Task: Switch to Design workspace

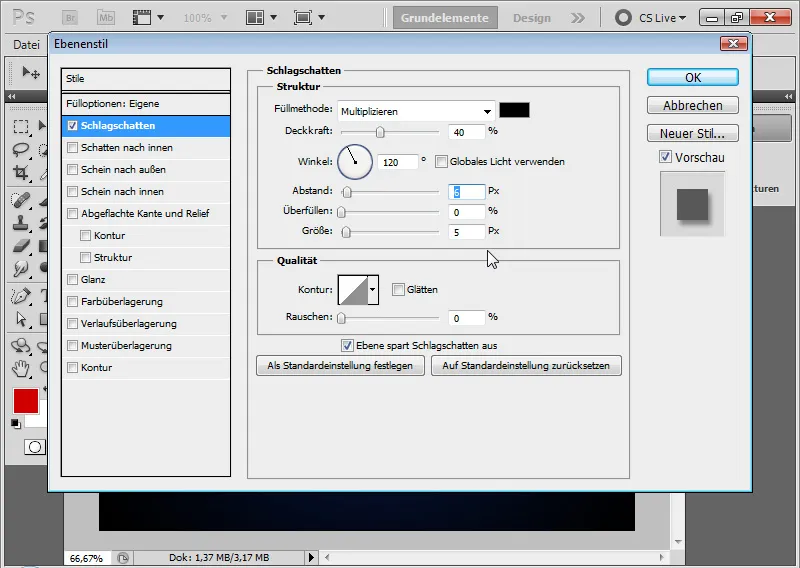Action: tap(532, 18)
